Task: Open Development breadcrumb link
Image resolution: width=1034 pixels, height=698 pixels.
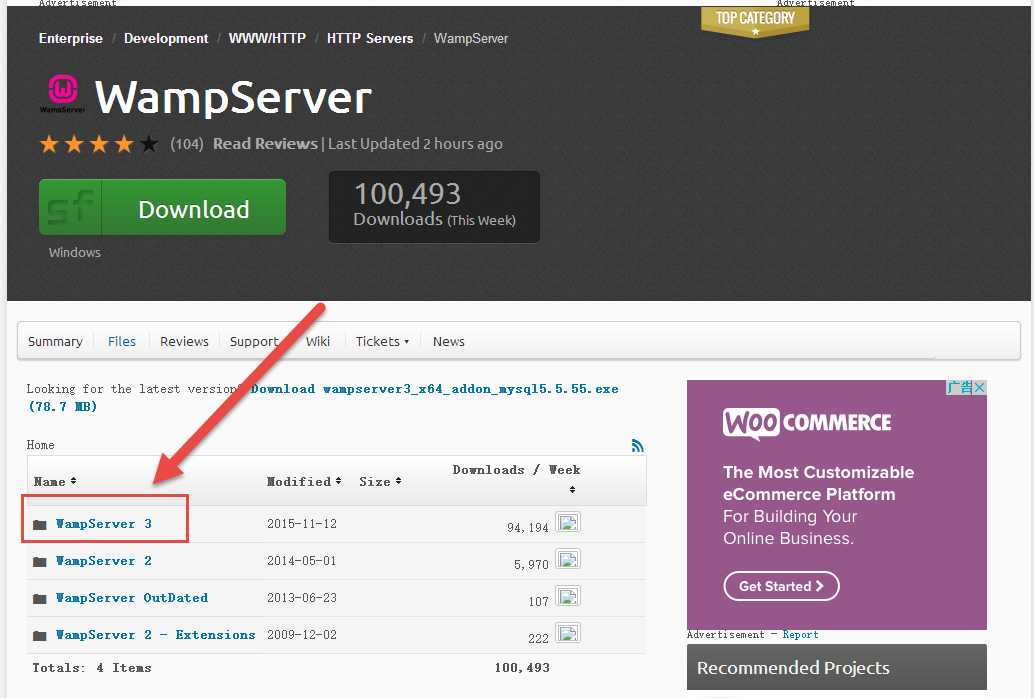Action: (166, 38)
